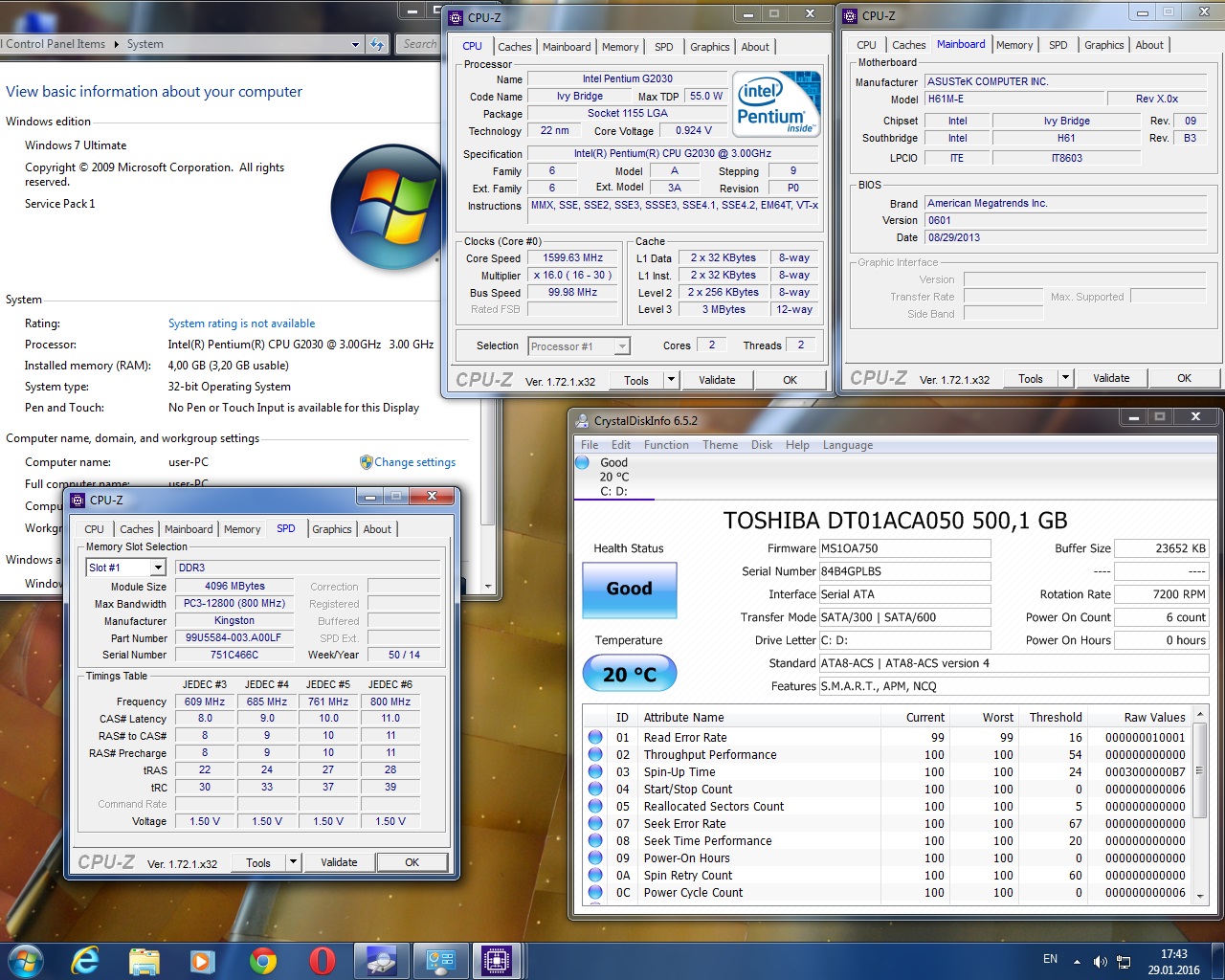Click the Change settings link

pos(414,462)
